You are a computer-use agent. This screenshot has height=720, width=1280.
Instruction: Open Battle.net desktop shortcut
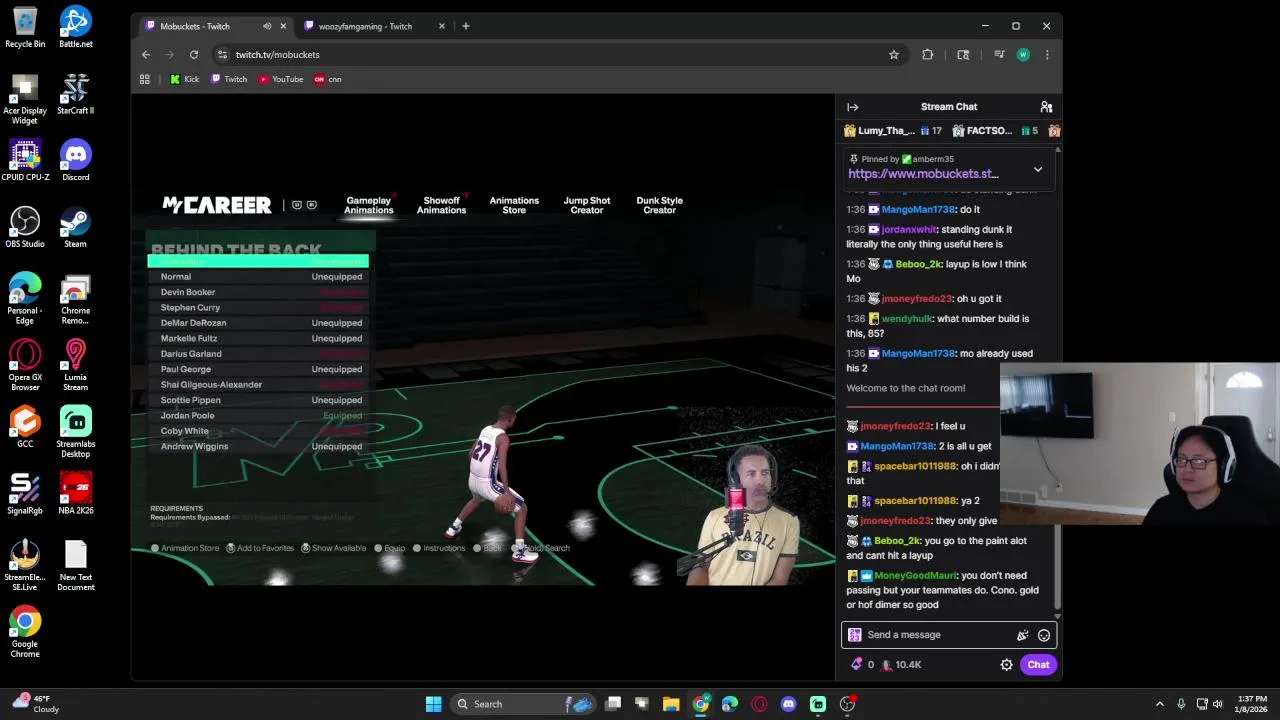pyautogui.click(x=75, y=27)
